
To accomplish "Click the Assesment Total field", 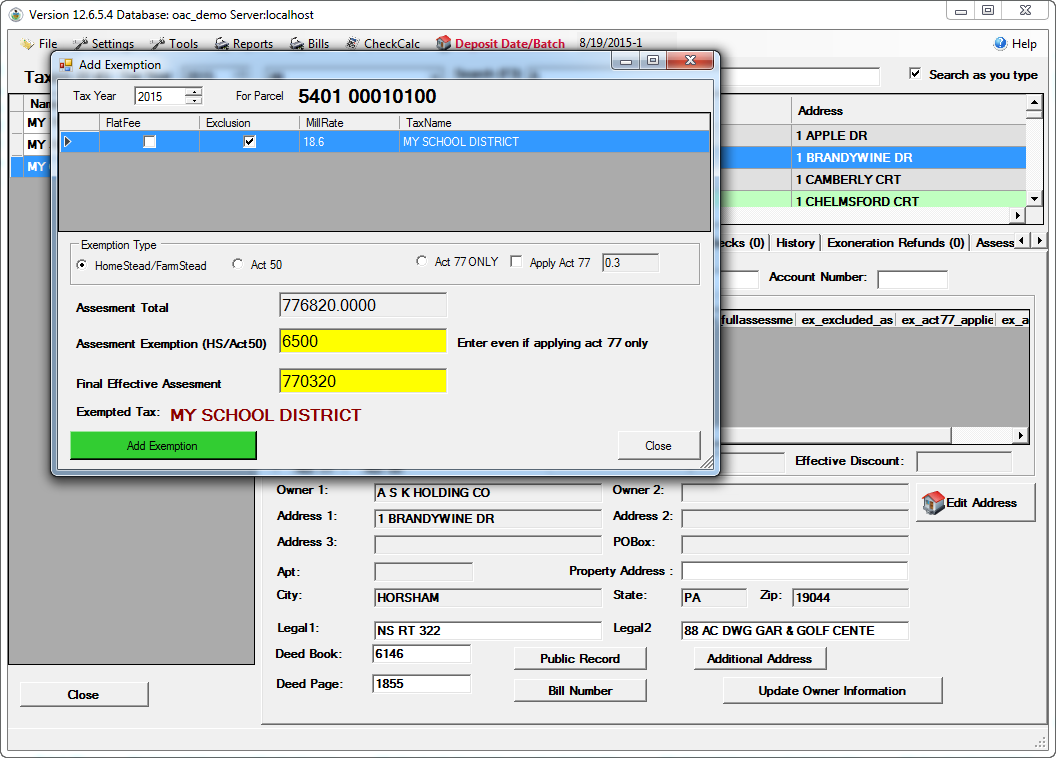I will (x=363, y=305).
